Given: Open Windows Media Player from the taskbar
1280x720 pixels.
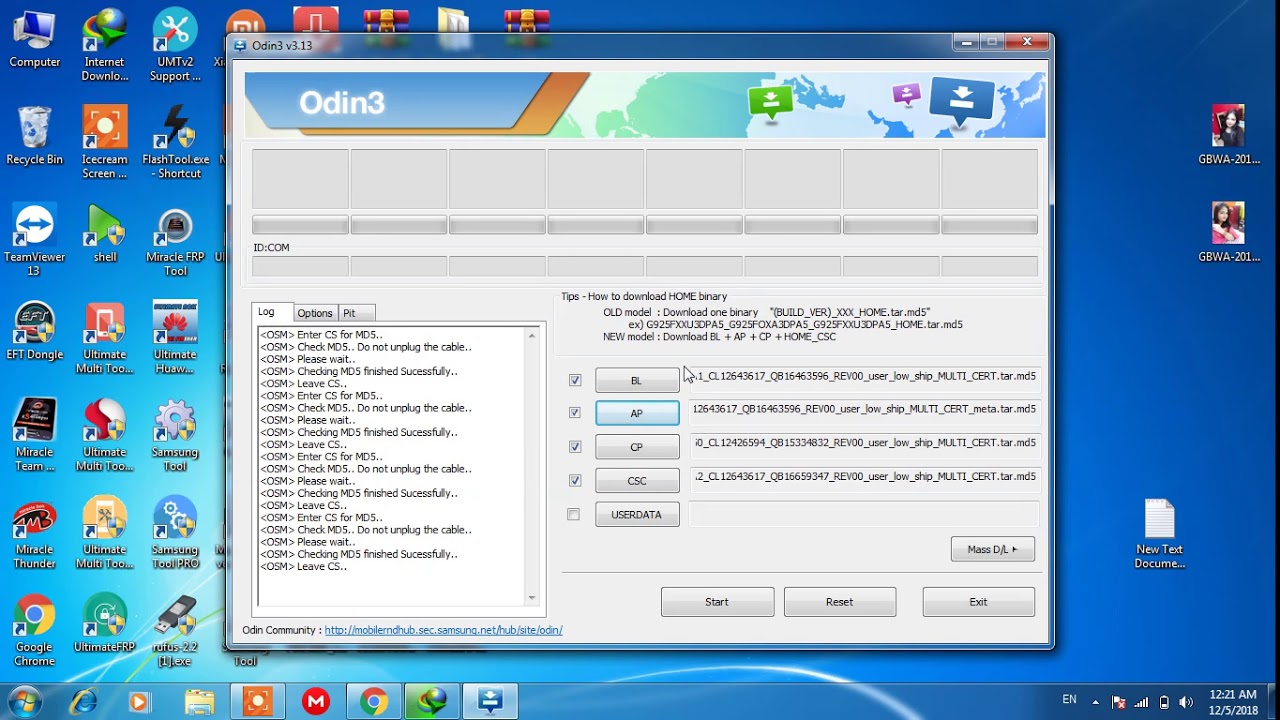Looking at the screenshot, I should [x=139, y=702].
